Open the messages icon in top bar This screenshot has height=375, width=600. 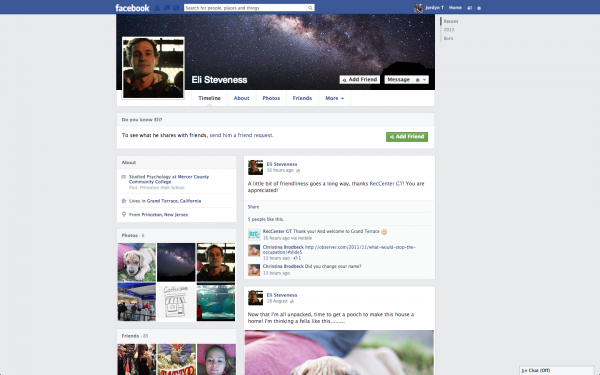(x=167, y=8)
